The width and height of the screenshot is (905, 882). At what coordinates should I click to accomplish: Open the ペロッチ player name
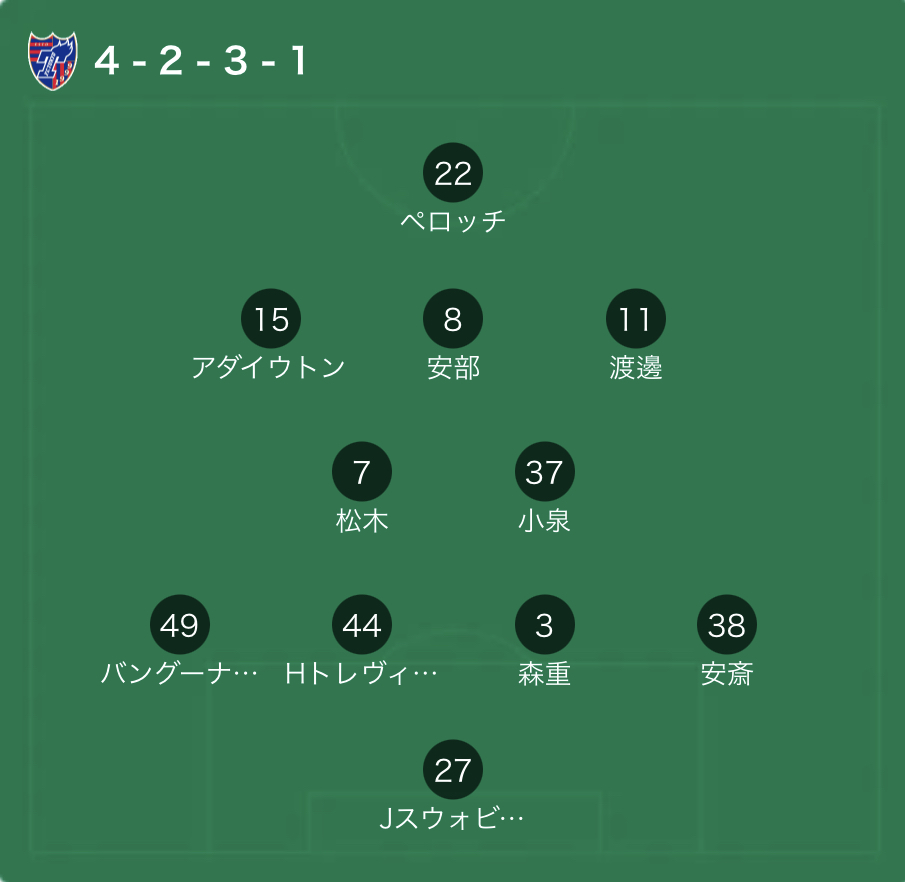point(453,220)
